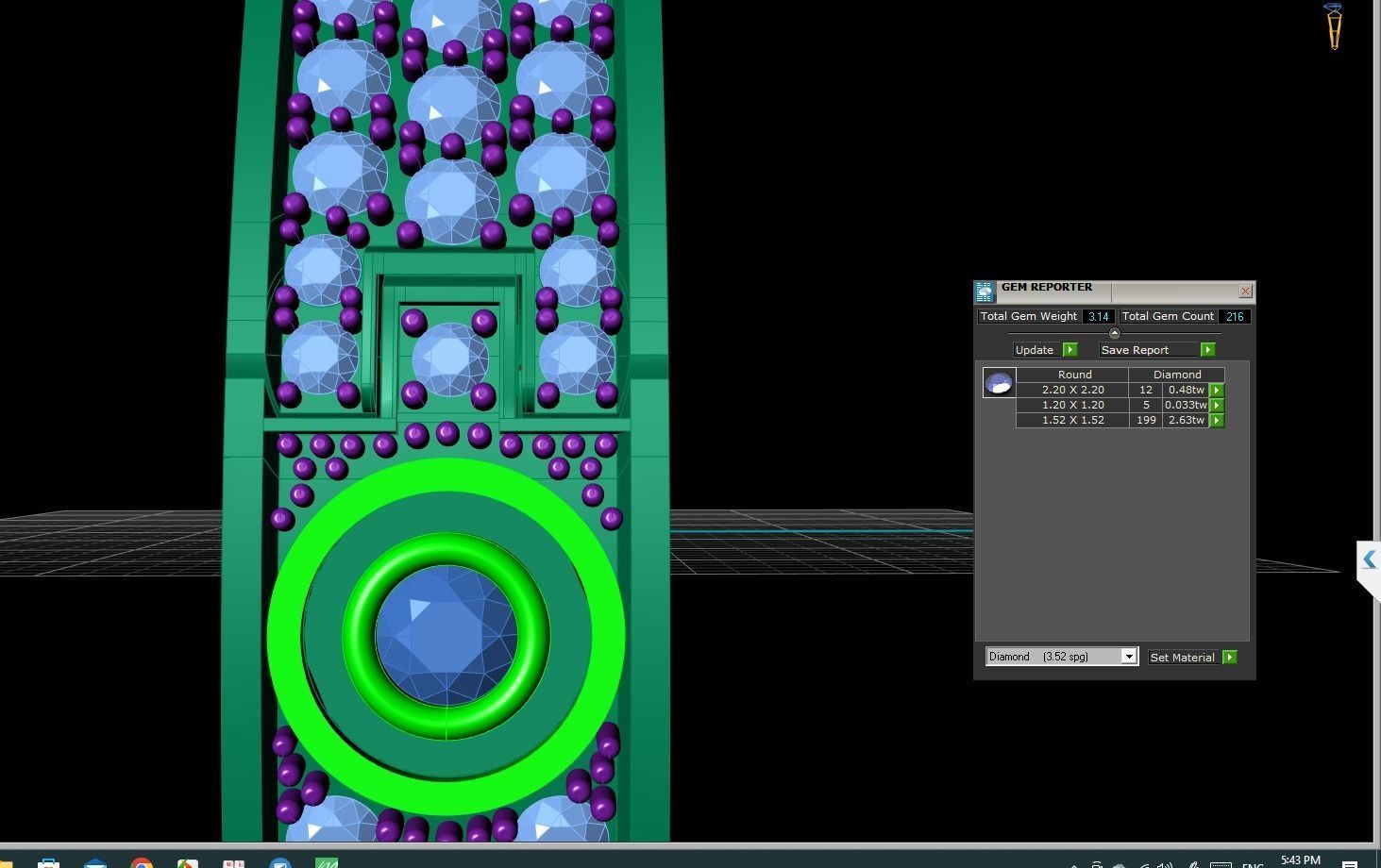Click the green arrow next to Save Report
The height and width of the screenshot is (868, 1381).
[x=1207, y=350]
